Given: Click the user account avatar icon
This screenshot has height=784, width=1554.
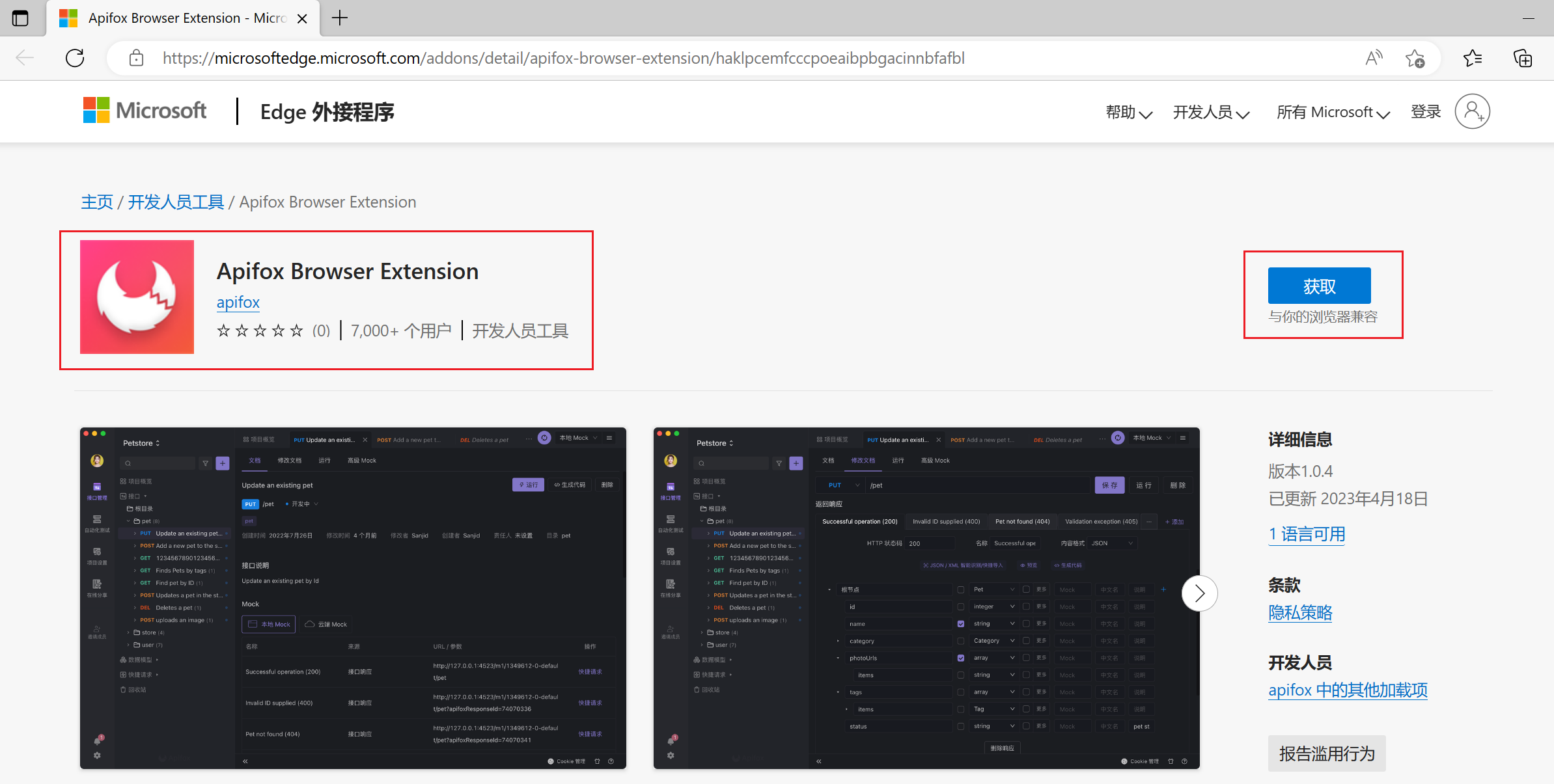Looking at the screenshot, I should pyautogui.click(x=1472, y=112).
